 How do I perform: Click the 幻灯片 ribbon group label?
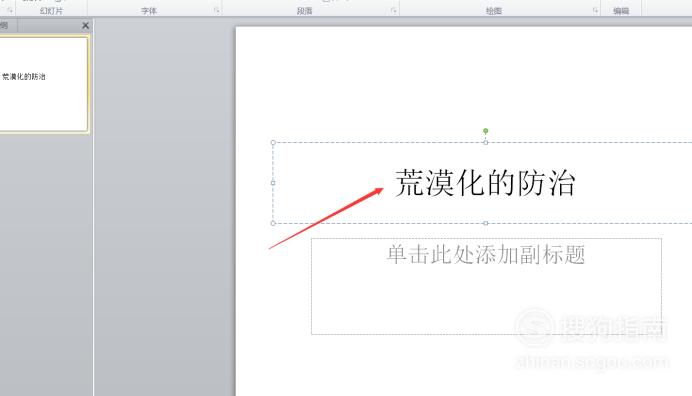click(x=51, y=11)
